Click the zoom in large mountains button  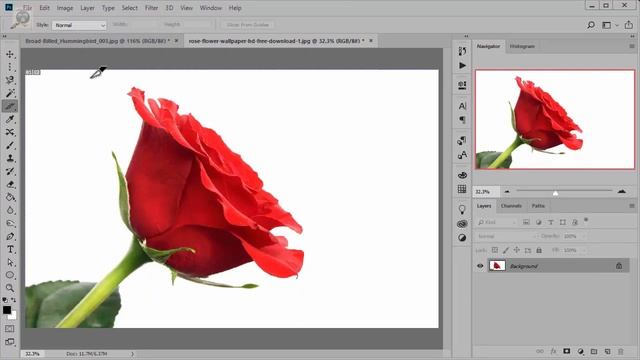[622, 191]
